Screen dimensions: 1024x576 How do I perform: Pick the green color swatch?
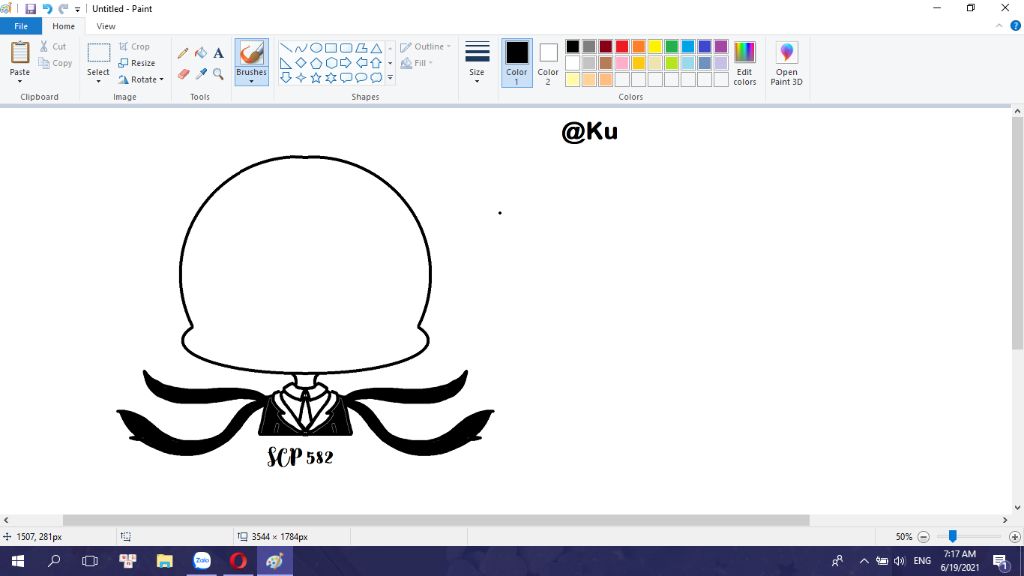(x=671, y=46)
